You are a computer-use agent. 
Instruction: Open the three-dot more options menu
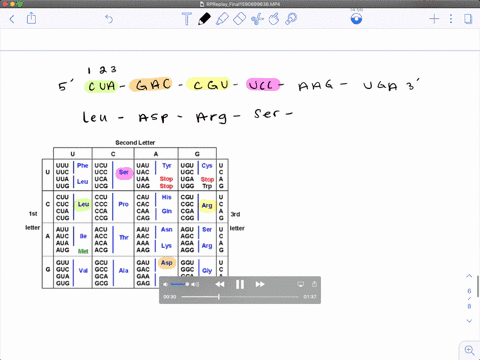[451, 19]
